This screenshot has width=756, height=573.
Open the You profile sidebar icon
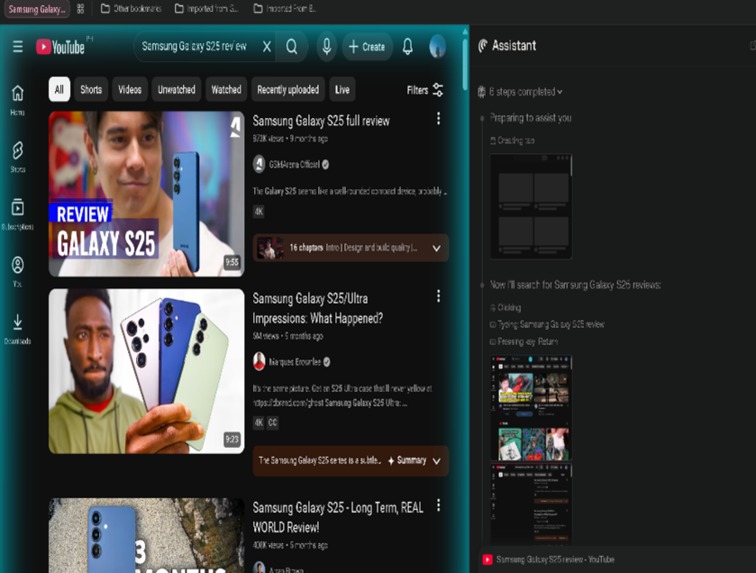point(18,271)
